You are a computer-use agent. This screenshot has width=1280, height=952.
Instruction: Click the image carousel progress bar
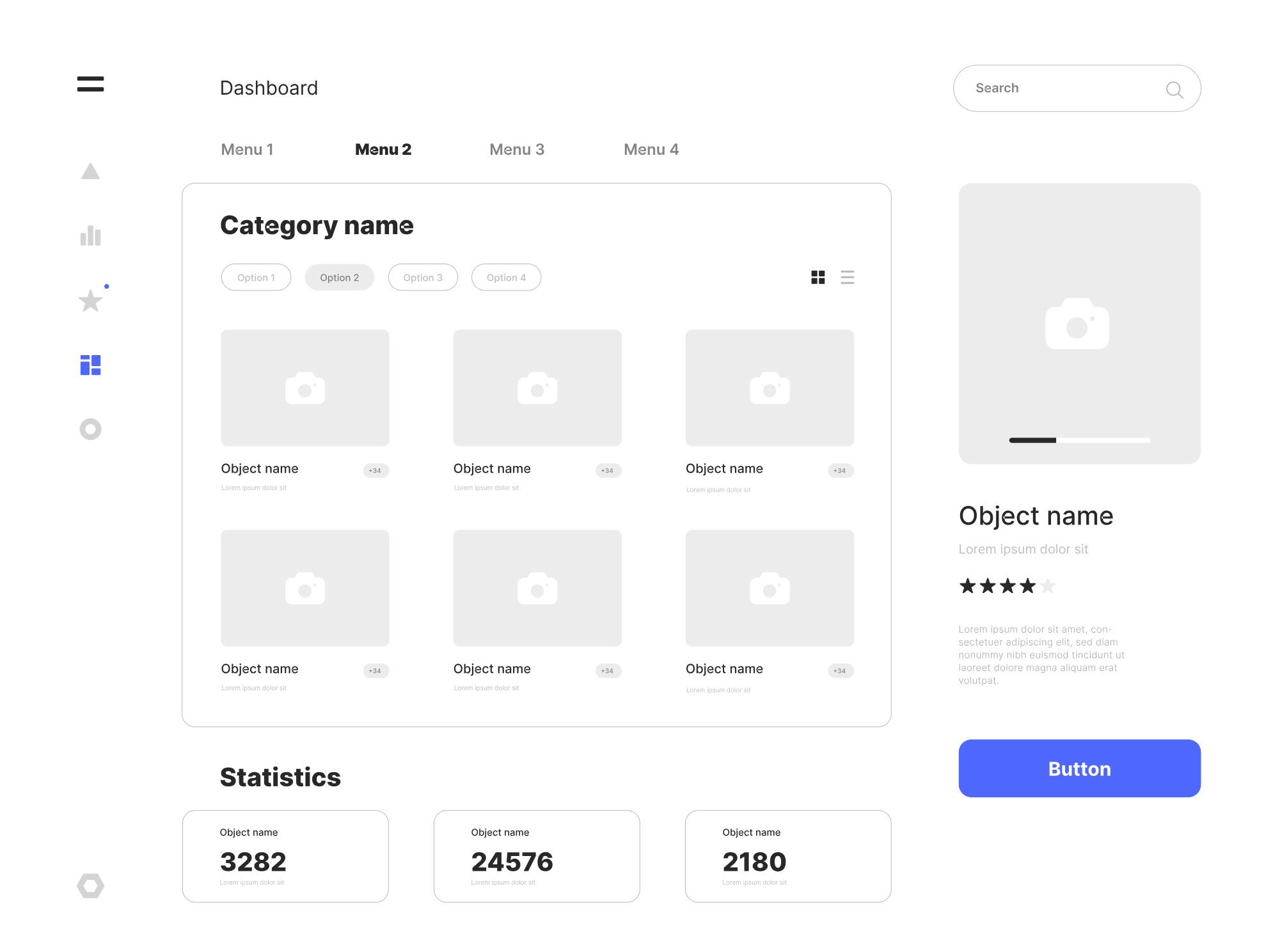point(1079,440)
